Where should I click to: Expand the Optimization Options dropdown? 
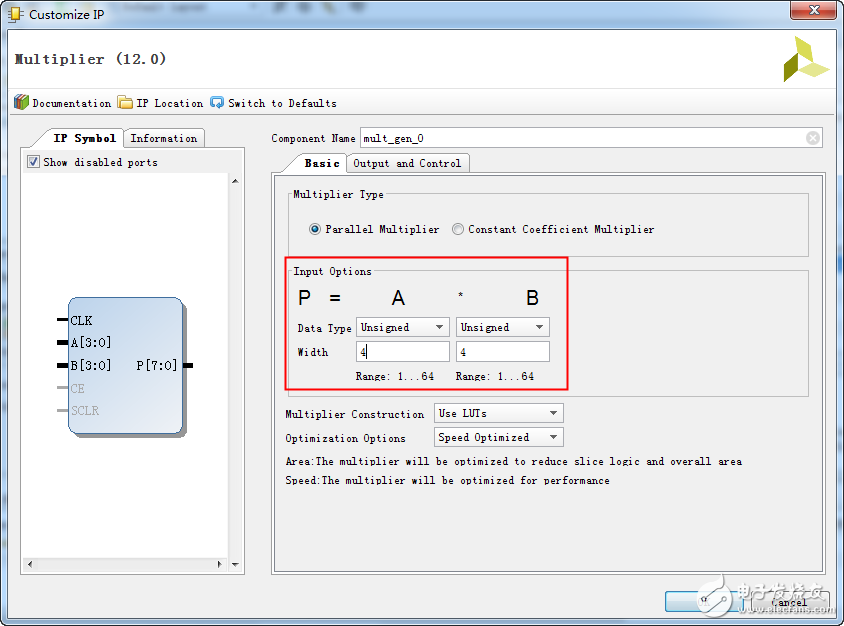[498, 437]
